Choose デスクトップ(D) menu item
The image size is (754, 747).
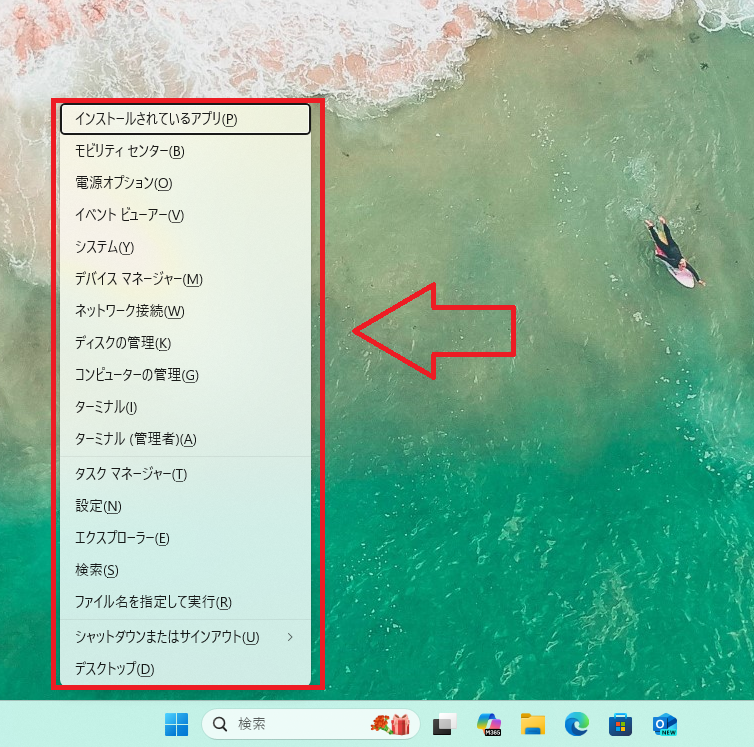coord(185,669)
